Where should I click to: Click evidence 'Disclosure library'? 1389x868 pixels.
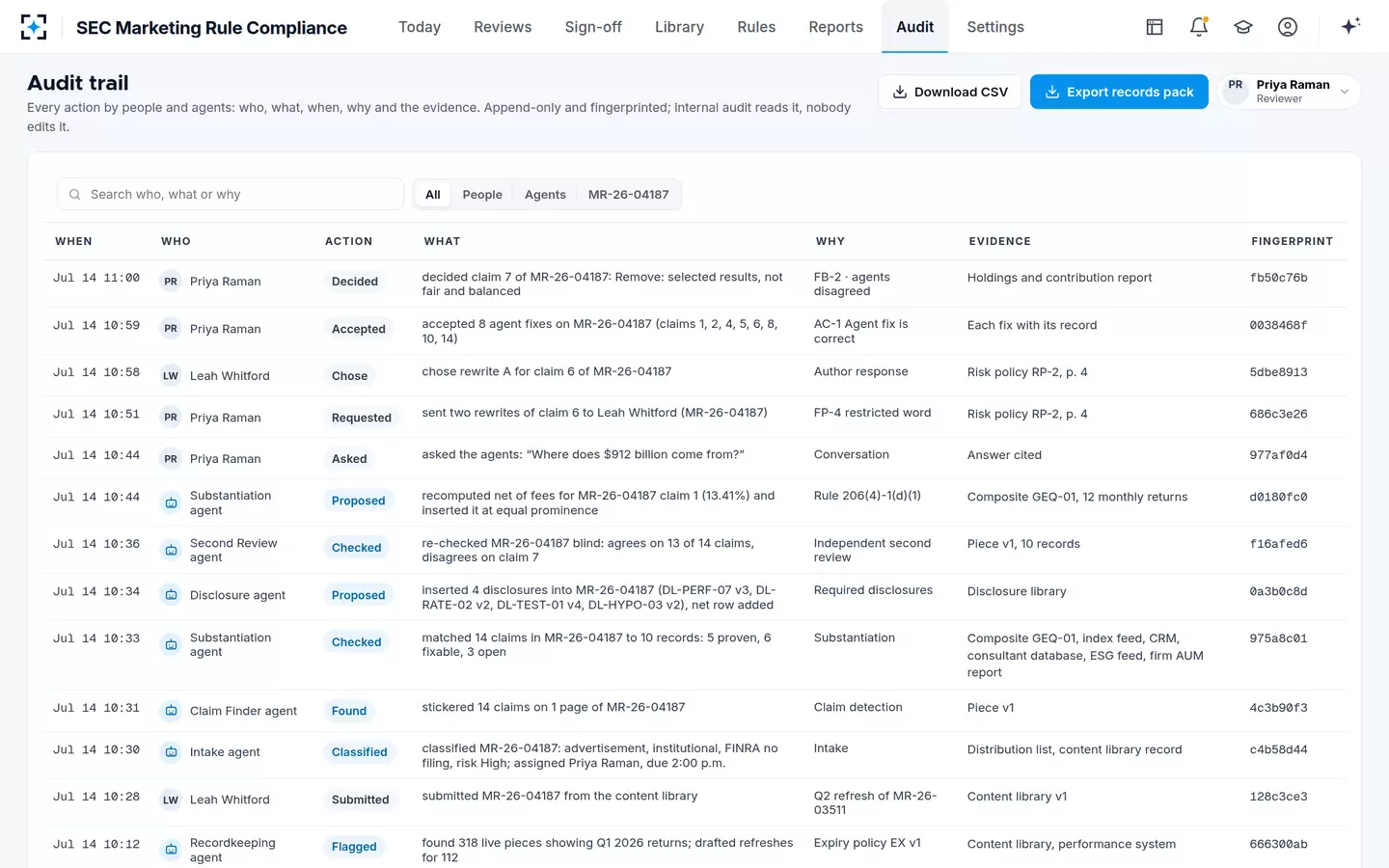click(1017, 591)
